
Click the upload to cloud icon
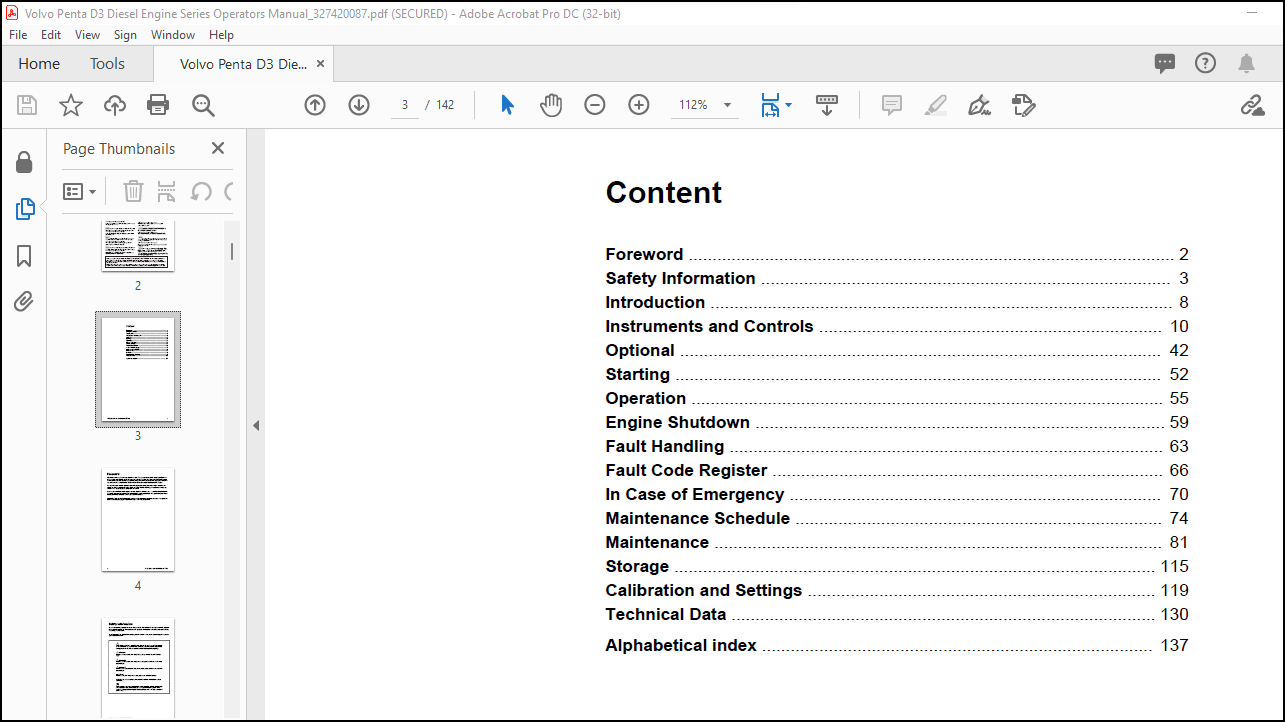115,105
